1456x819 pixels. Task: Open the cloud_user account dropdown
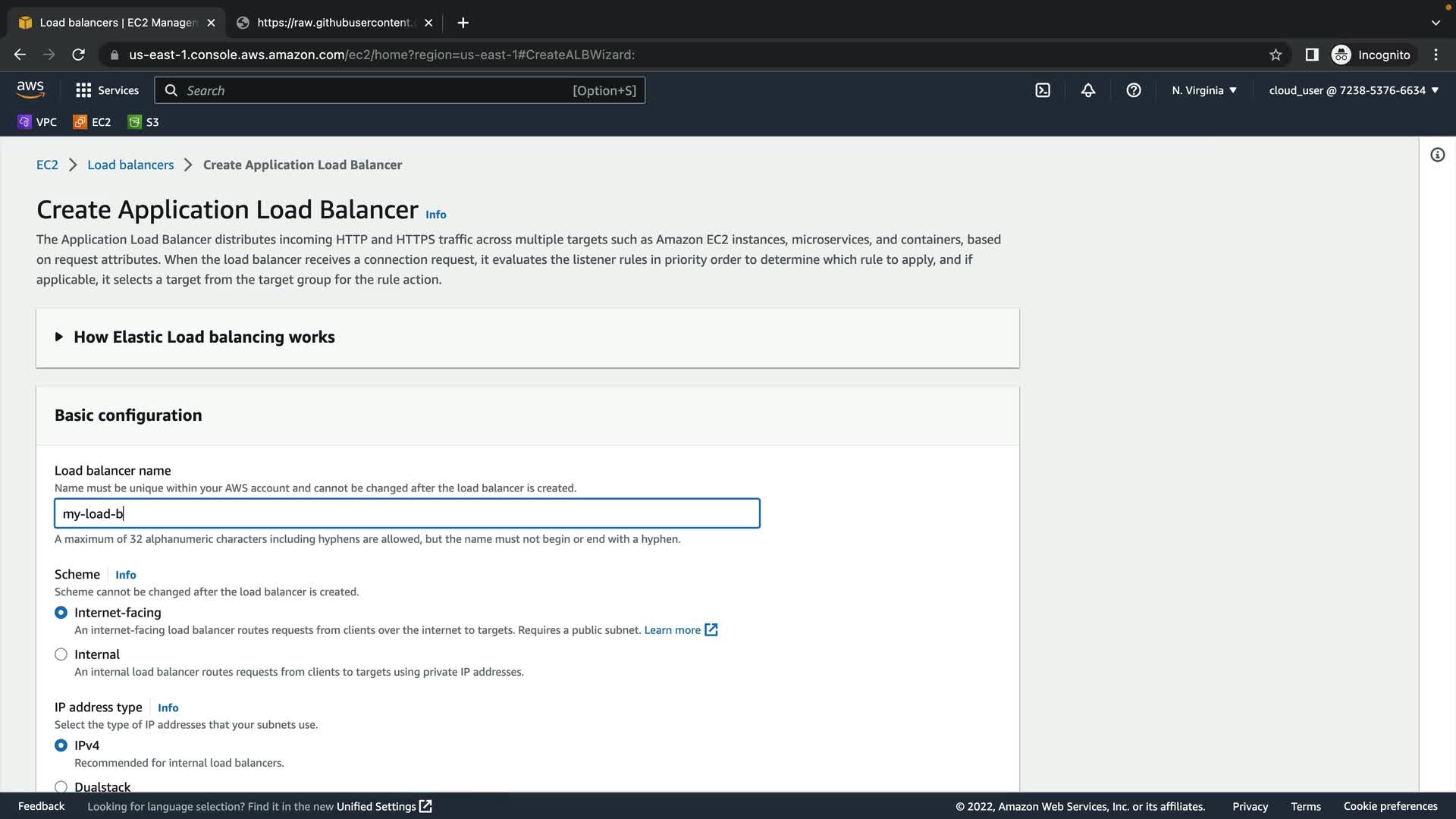click(x=1354, y=90)
